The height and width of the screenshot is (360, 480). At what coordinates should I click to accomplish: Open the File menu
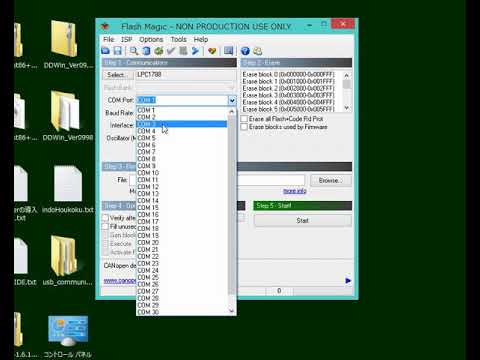pos(109,39)
